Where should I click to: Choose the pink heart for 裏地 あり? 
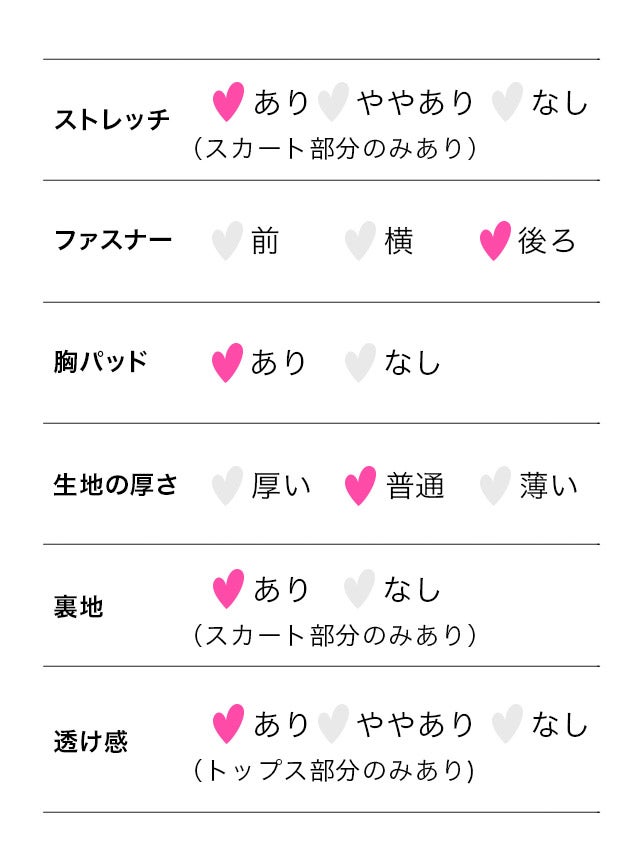(x=228, y=588)
